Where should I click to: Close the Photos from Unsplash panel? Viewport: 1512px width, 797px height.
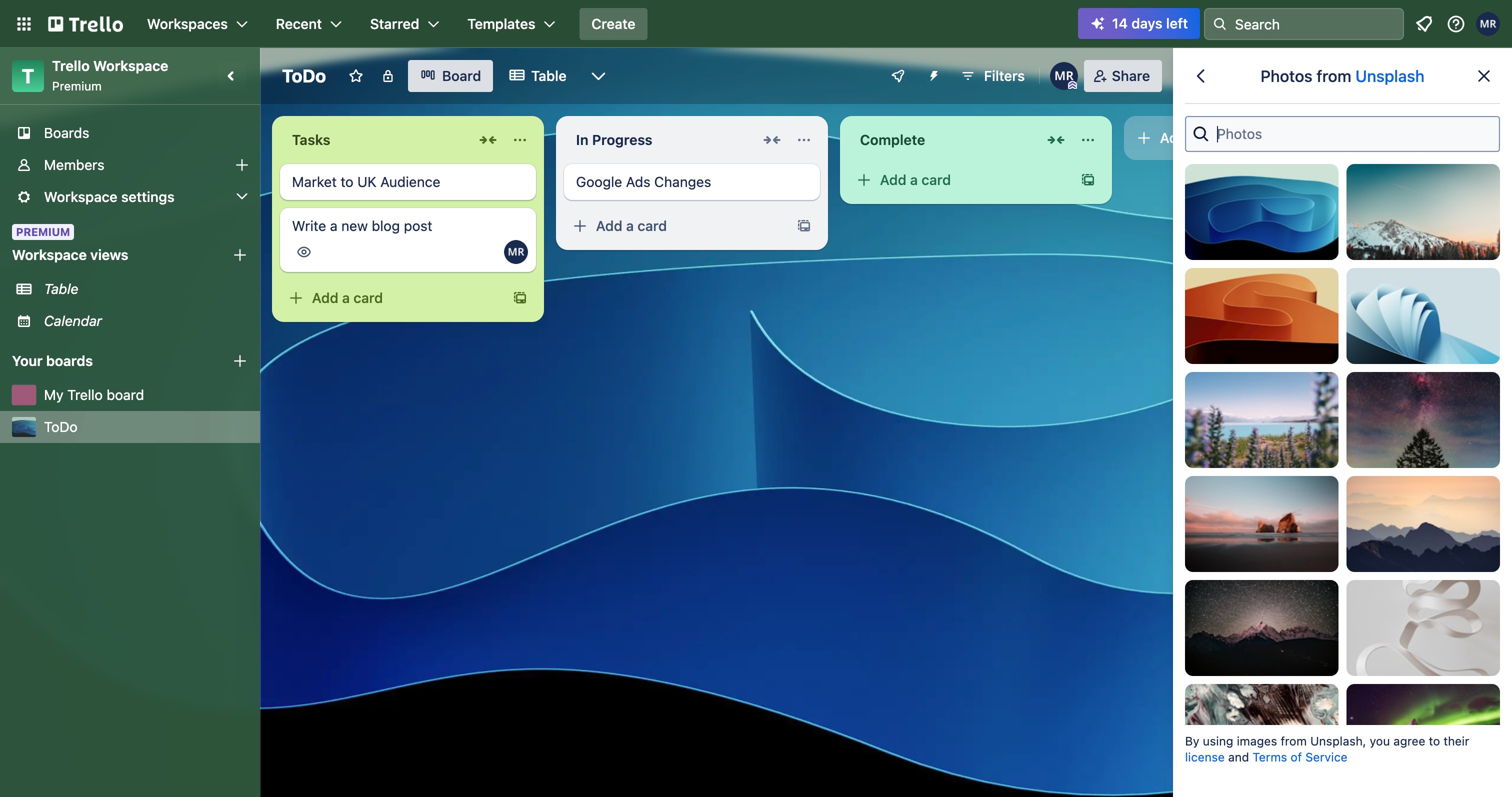pos(1484,75)
